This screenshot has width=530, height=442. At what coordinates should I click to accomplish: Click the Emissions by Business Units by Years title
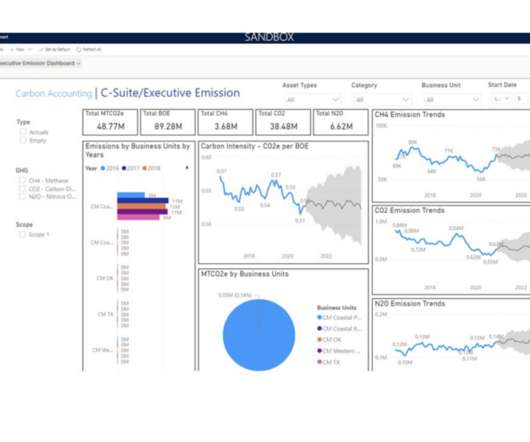[x=138, y=150]
